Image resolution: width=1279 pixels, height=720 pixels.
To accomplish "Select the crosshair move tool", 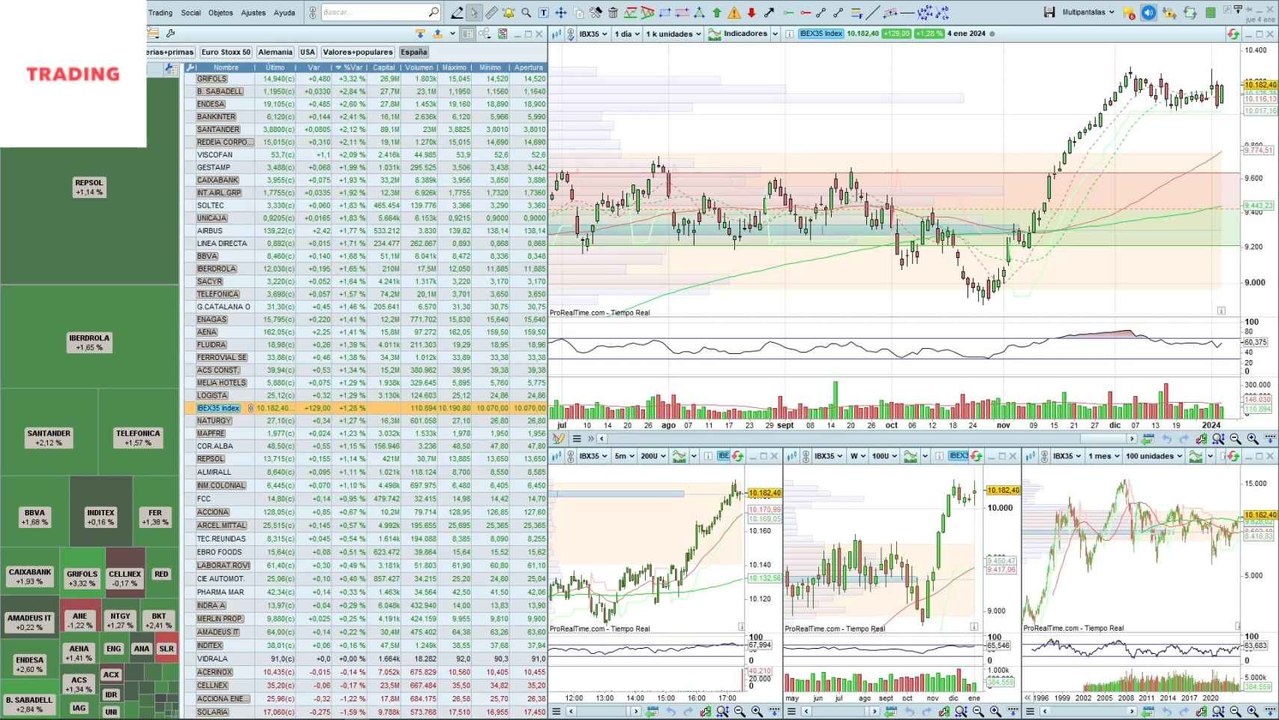I will [561, 12].
